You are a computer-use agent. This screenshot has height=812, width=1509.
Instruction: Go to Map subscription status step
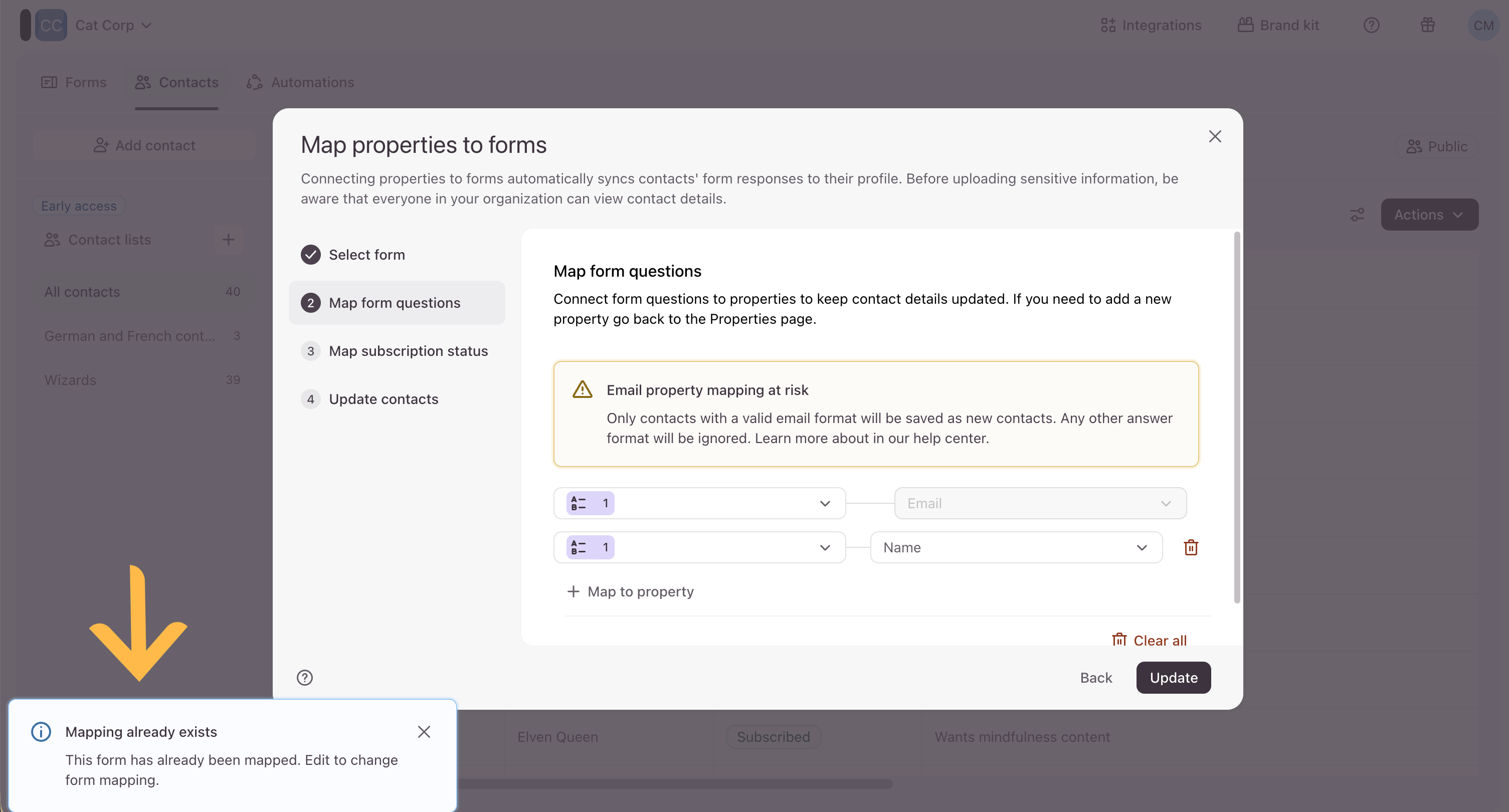(408, 351)
